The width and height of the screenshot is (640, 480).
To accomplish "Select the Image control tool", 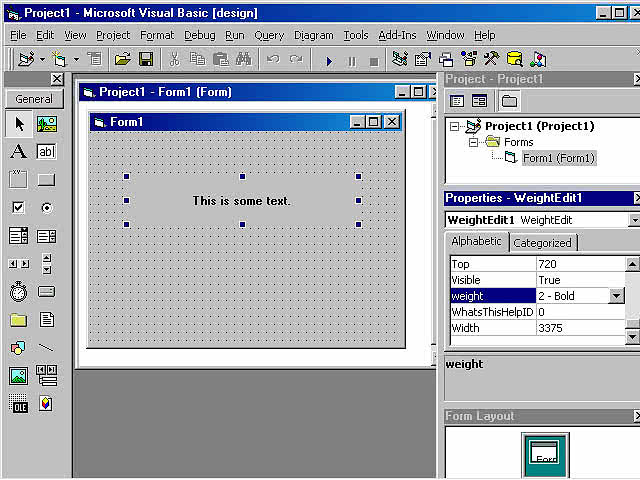I will tap(19, 376).
